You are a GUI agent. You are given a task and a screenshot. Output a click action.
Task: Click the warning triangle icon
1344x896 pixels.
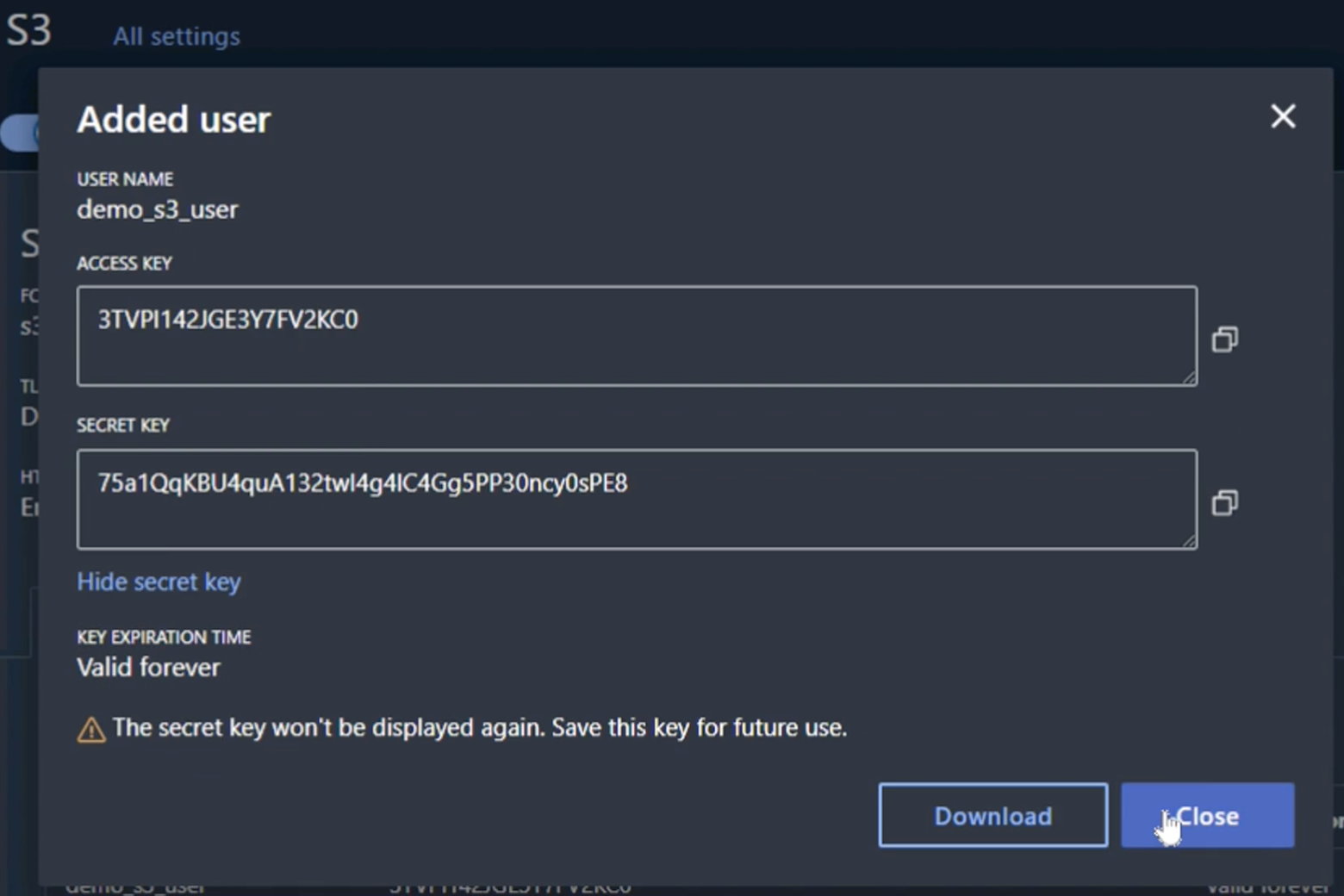point(90,730)
